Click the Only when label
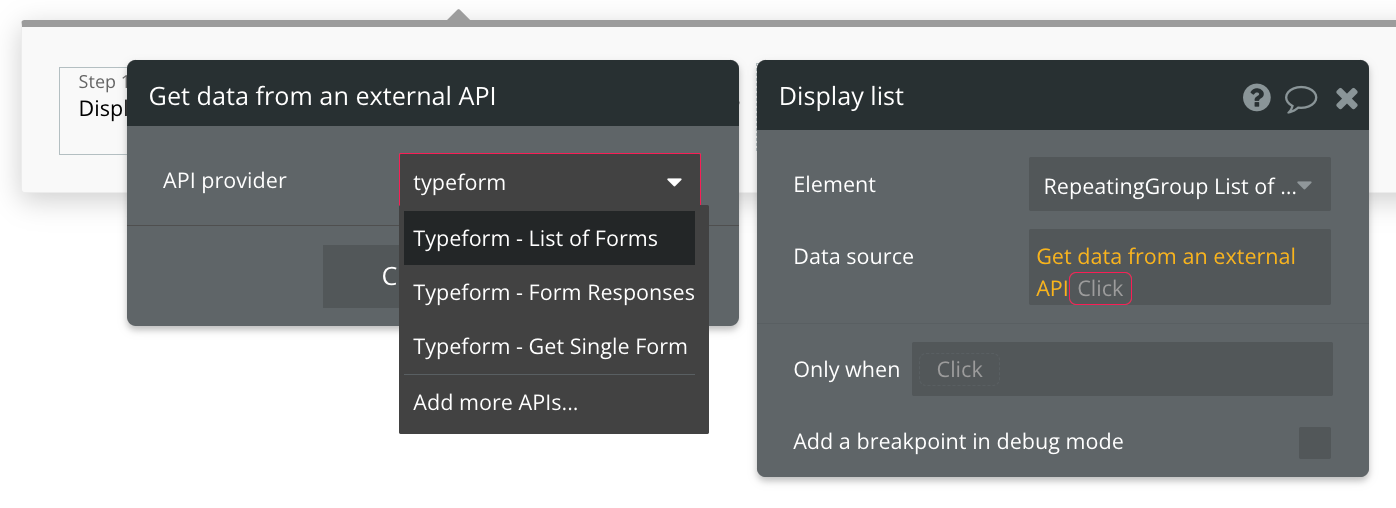1396x508 pixels. tap(846, 369)
